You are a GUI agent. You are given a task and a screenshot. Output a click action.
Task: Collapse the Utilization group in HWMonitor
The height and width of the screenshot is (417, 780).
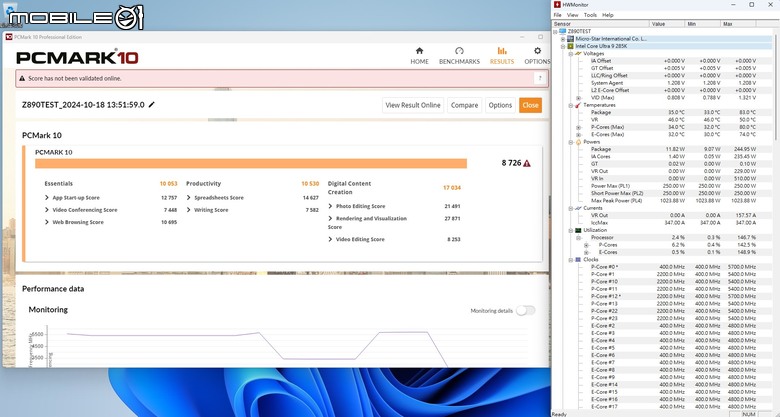[571, 230]
